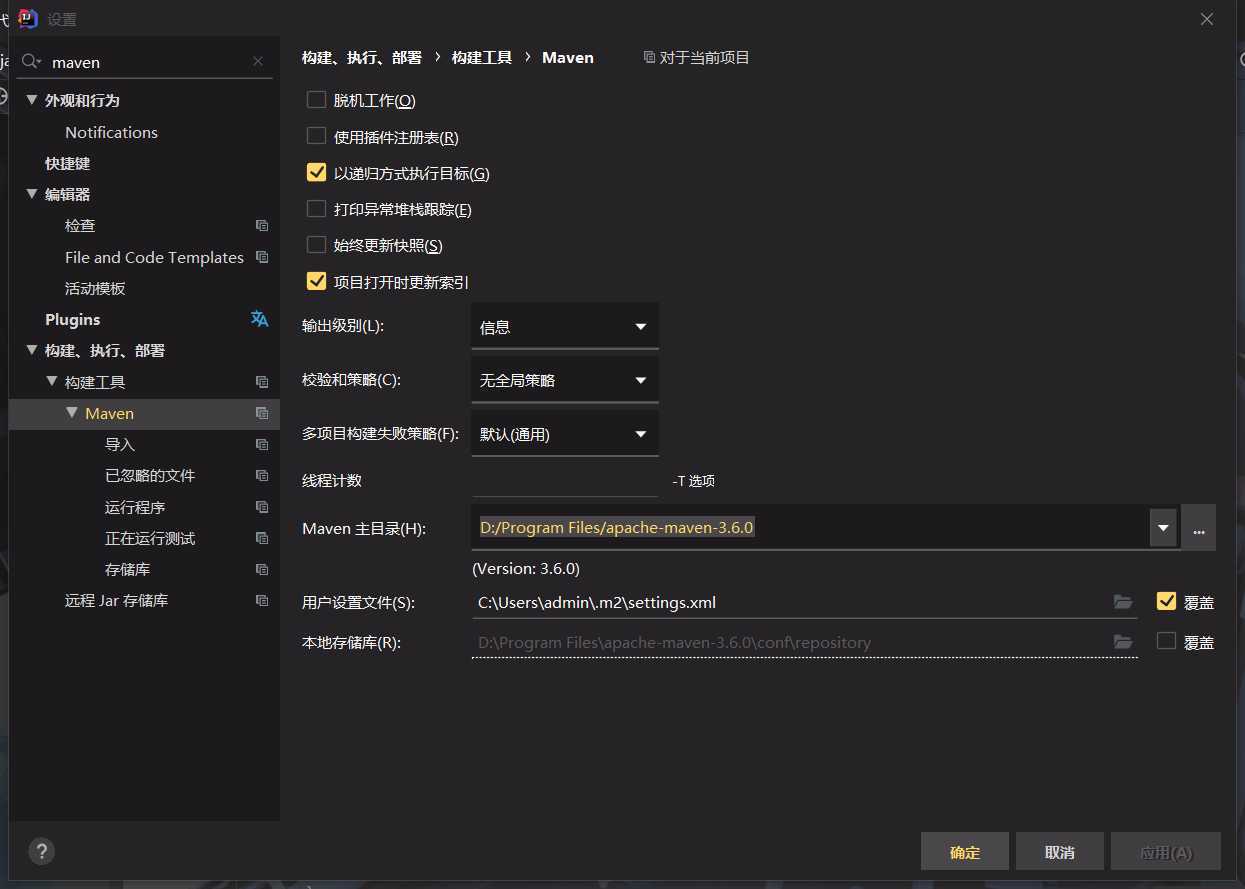This screenshot has height=889, width=1245.
Task: Click project-level icon next to 运行程序
Action: point(262,507)
